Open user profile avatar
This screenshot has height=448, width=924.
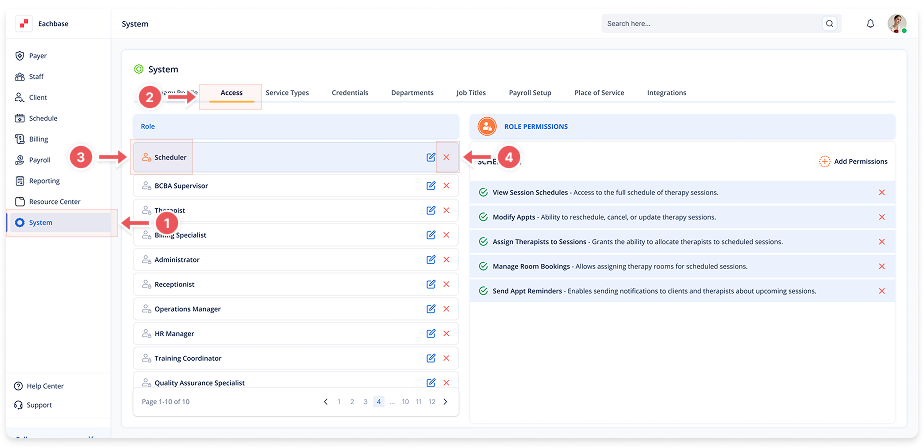897,23
